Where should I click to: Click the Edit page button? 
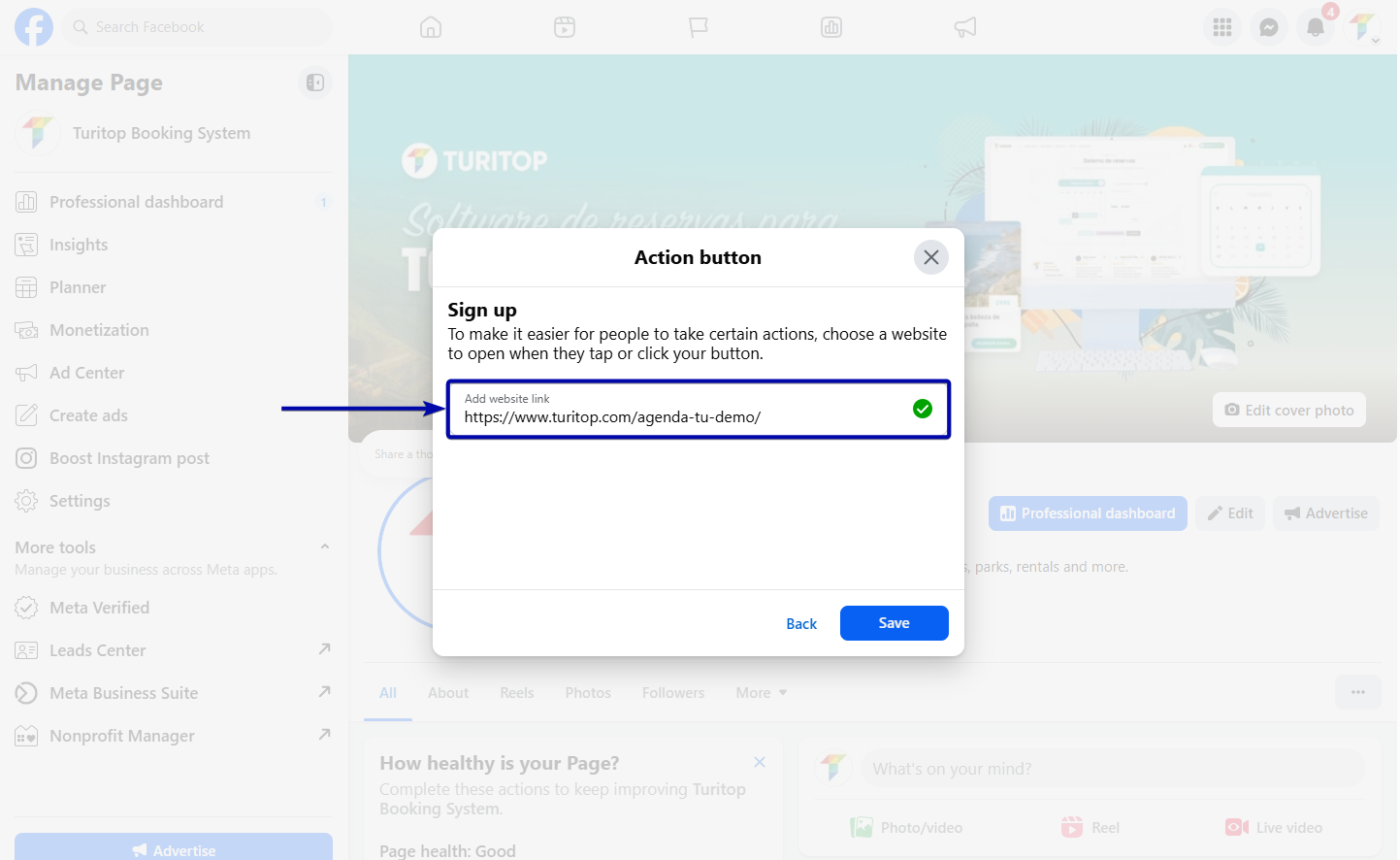pos(1230,513)
